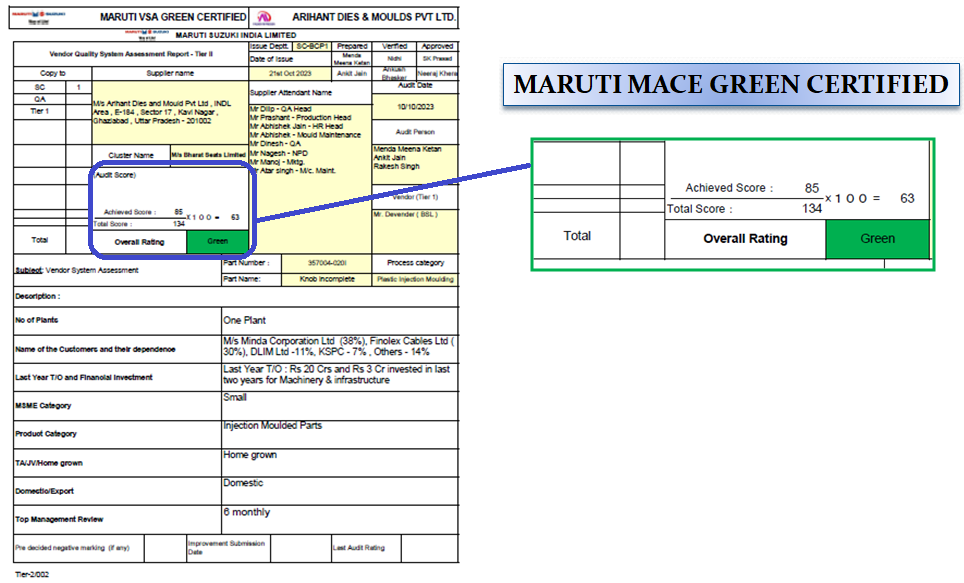
Task: Select 'Plastic Injection Moulding' process value
Action: tap(415, 279)
